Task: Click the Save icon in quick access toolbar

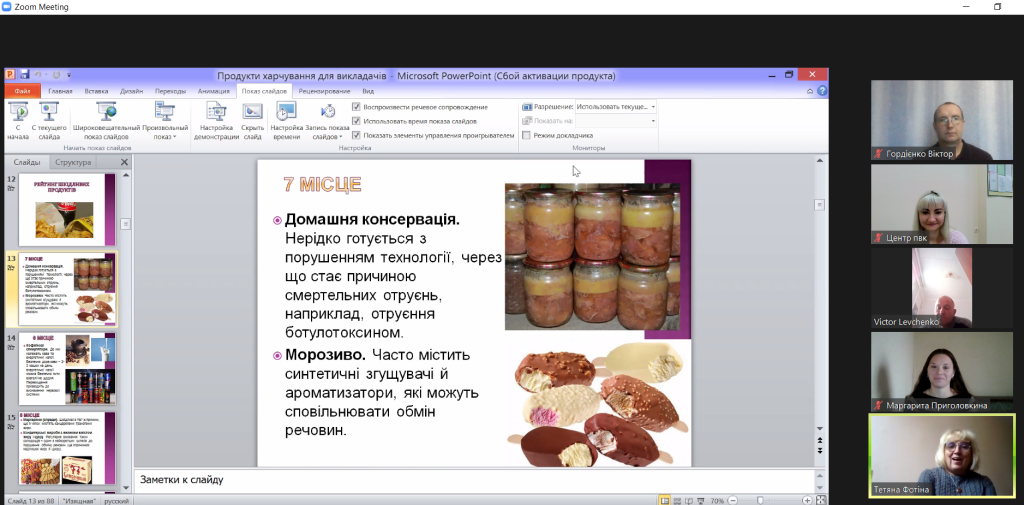Action: 24,75
